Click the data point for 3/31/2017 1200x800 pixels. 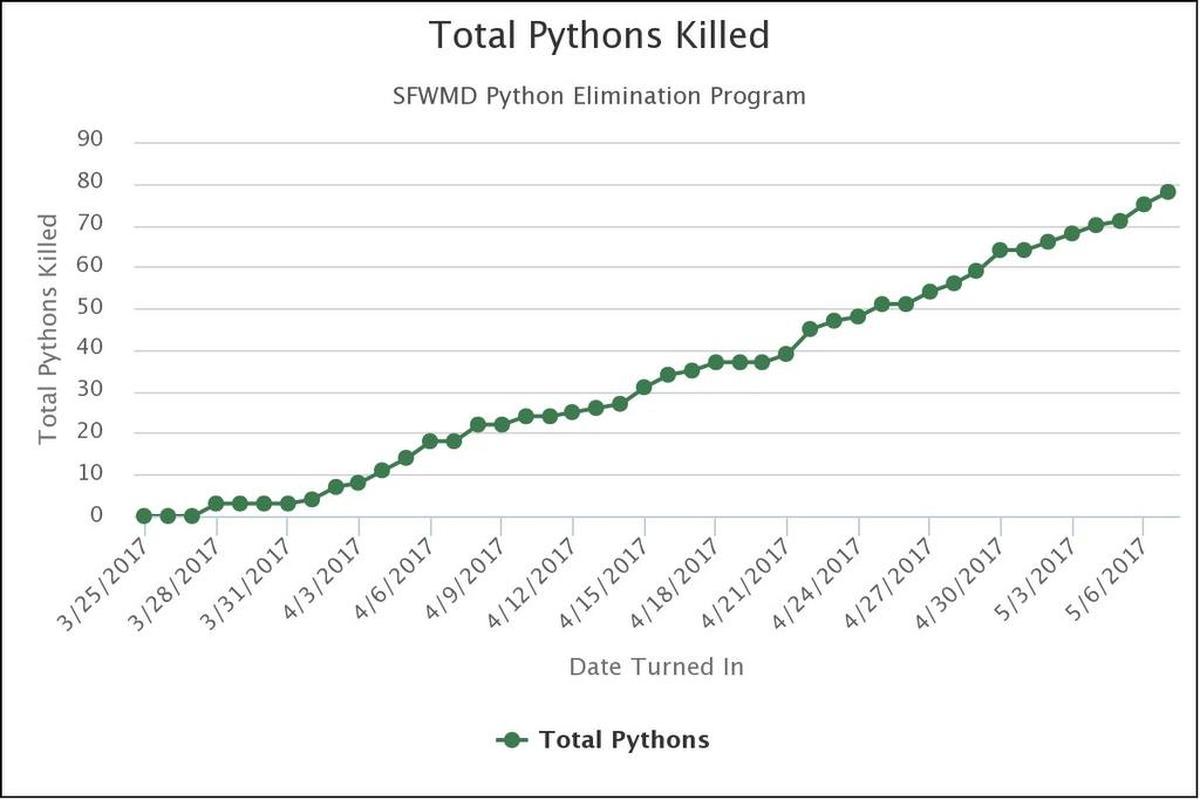click(x=288, y=503)
